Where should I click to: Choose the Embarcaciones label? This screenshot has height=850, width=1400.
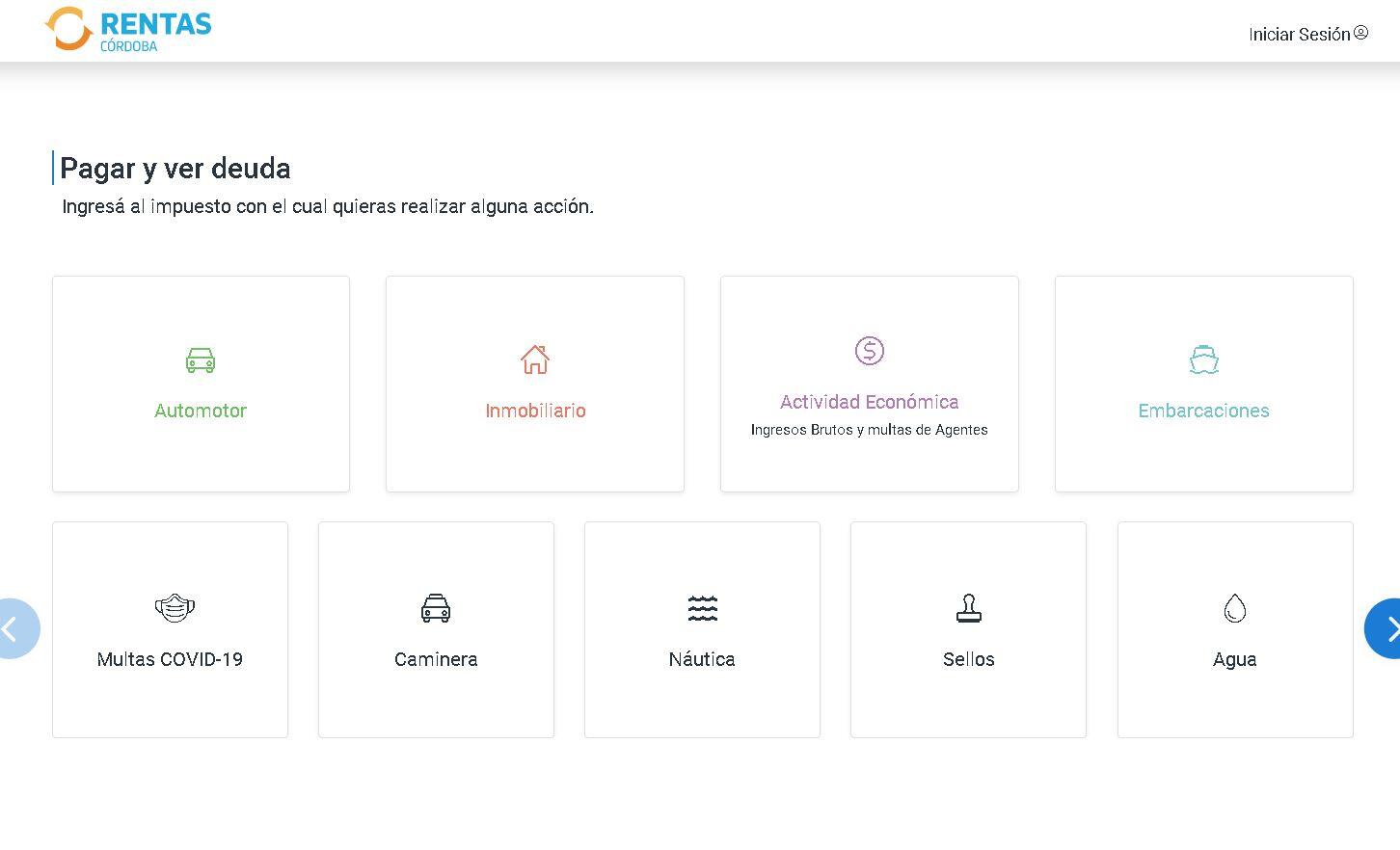click(1203, 411)
